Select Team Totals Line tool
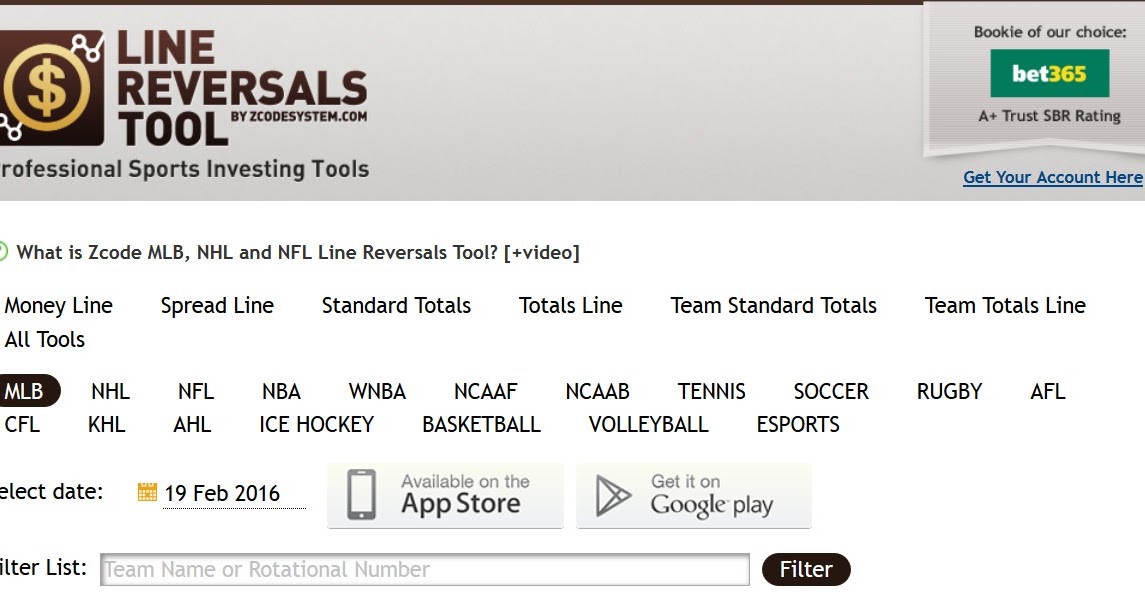 click(x=1005, y=305)
